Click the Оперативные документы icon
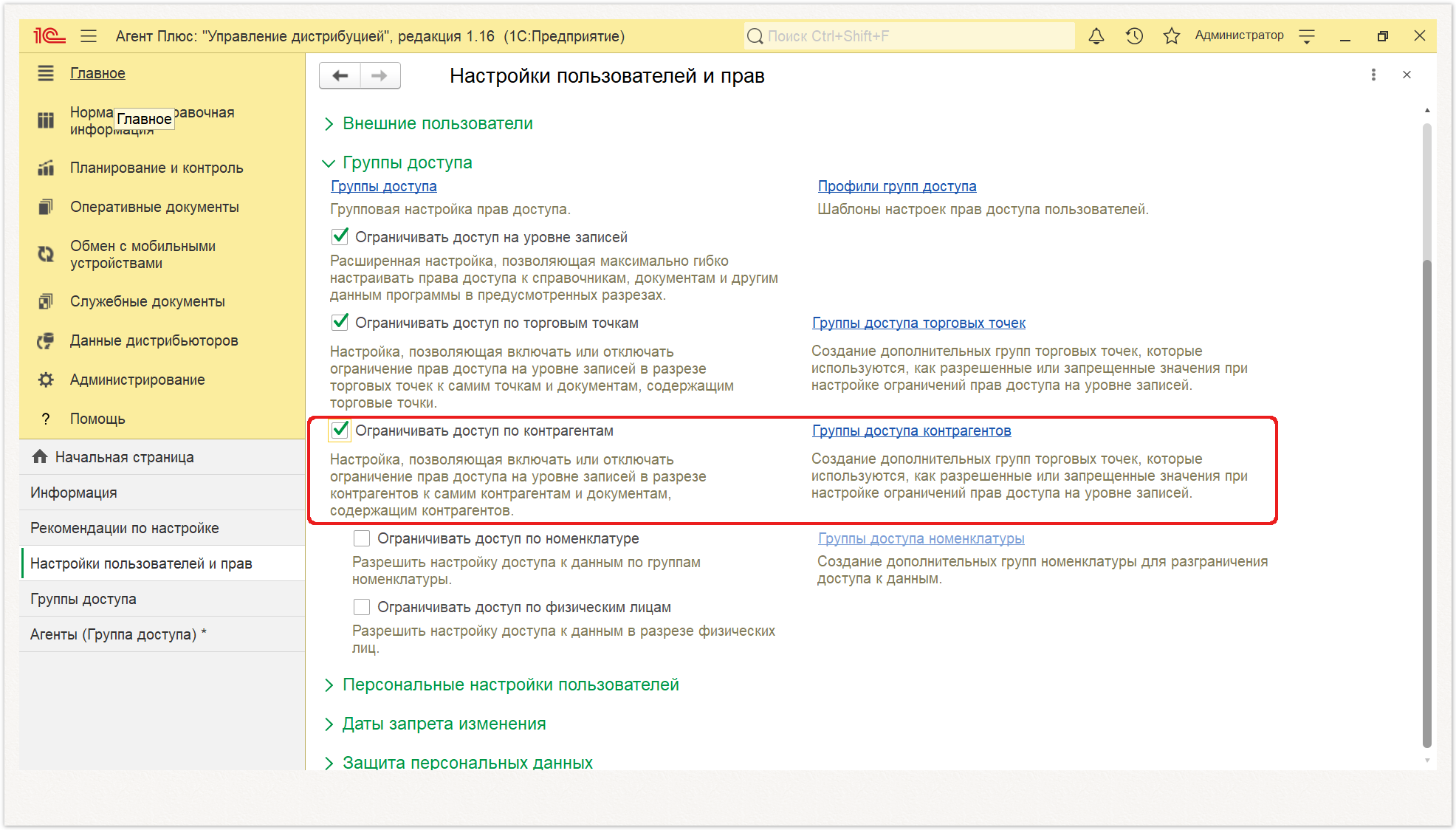This screenshot has width=1456, height=830. (x=46, y=207)
